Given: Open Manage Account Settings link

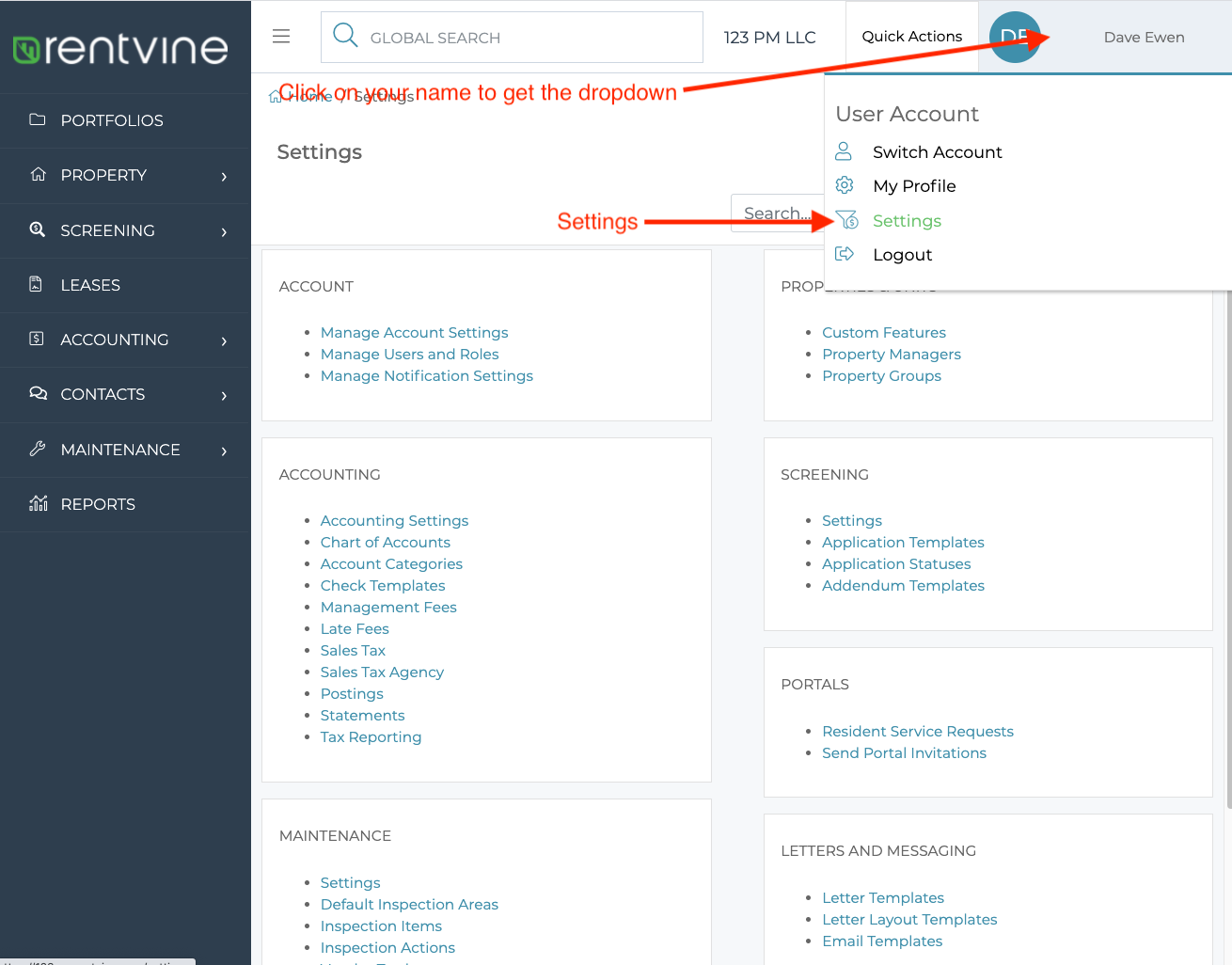Looking at the screenshot, I should point(415,333).
